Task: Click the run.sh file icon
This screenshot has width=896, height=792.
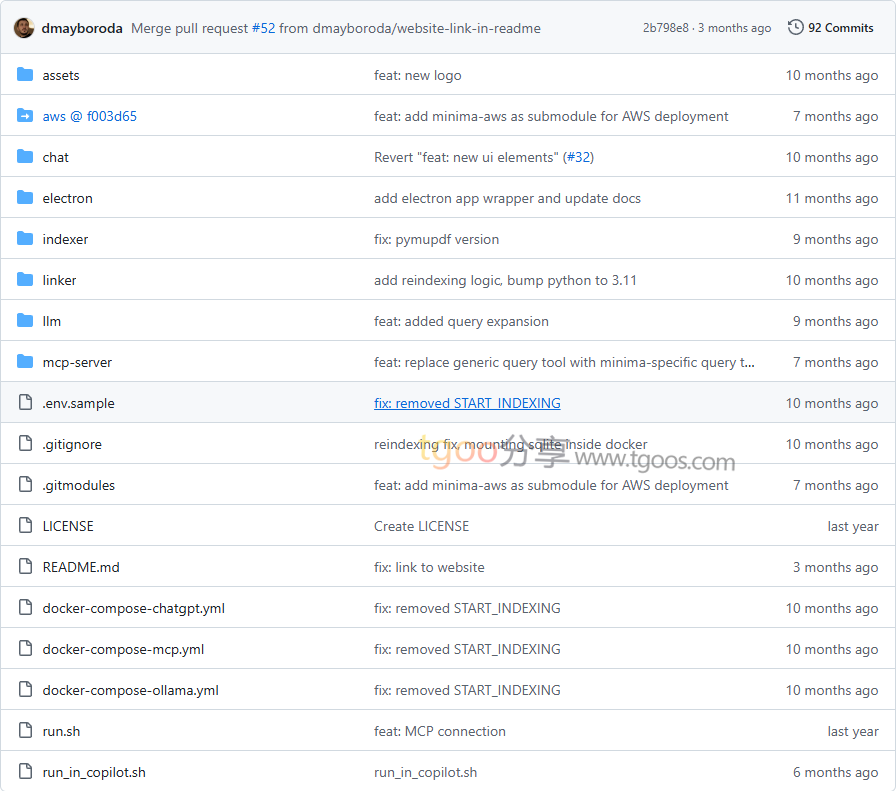Action: [25, 731]
